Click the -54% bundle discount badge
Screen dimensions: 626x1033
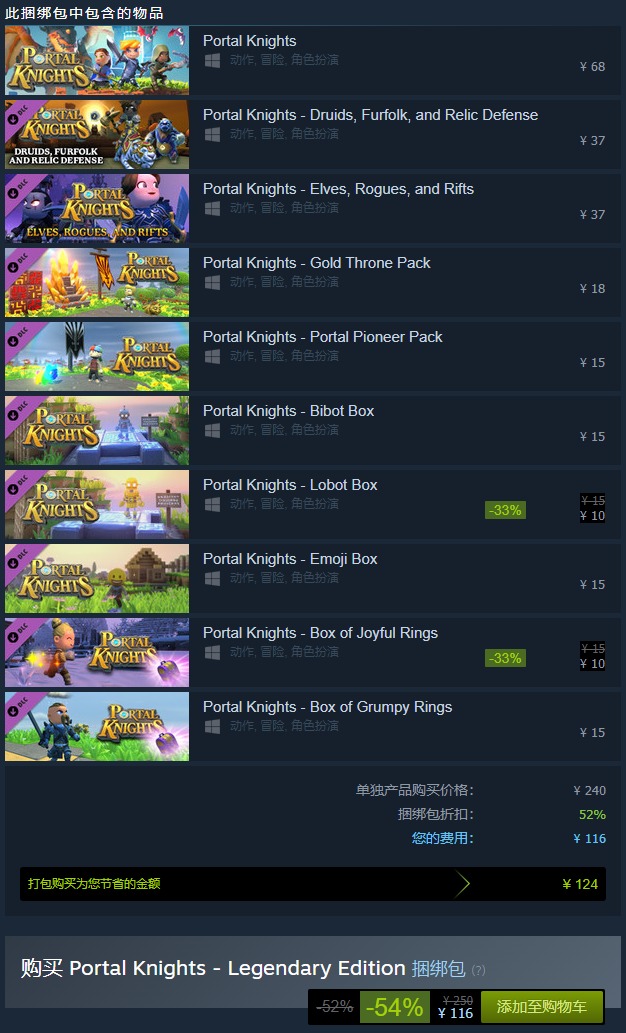coord(394,1007)
